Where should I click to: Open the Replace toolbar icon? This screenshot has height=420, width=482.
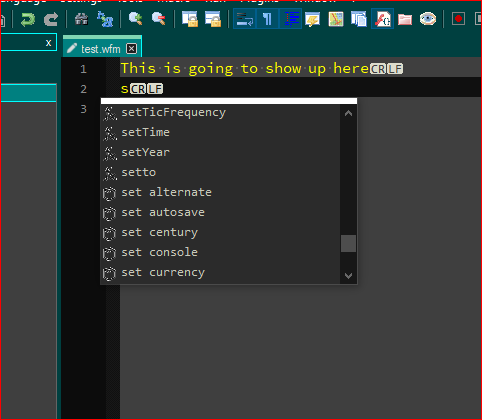click(x=105, y=19)
